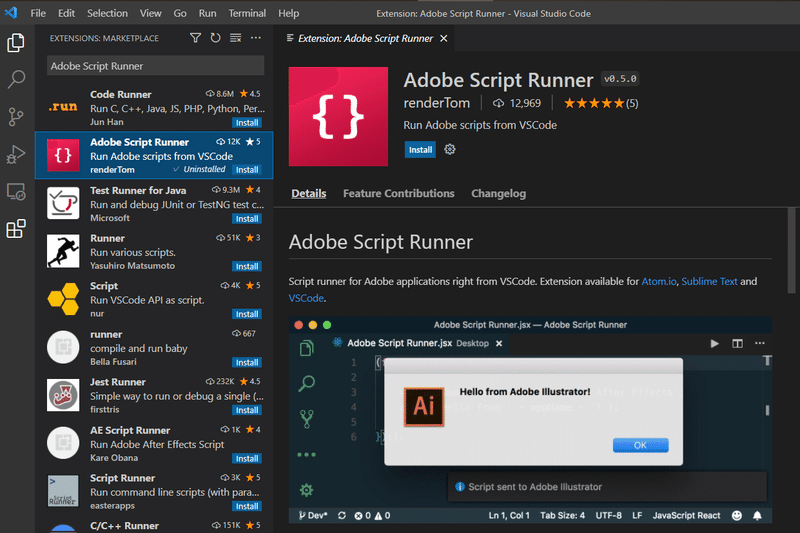Click the filter extensions funnel icon
This screenshot has width=800, height=533.
(x=195, y=38)
